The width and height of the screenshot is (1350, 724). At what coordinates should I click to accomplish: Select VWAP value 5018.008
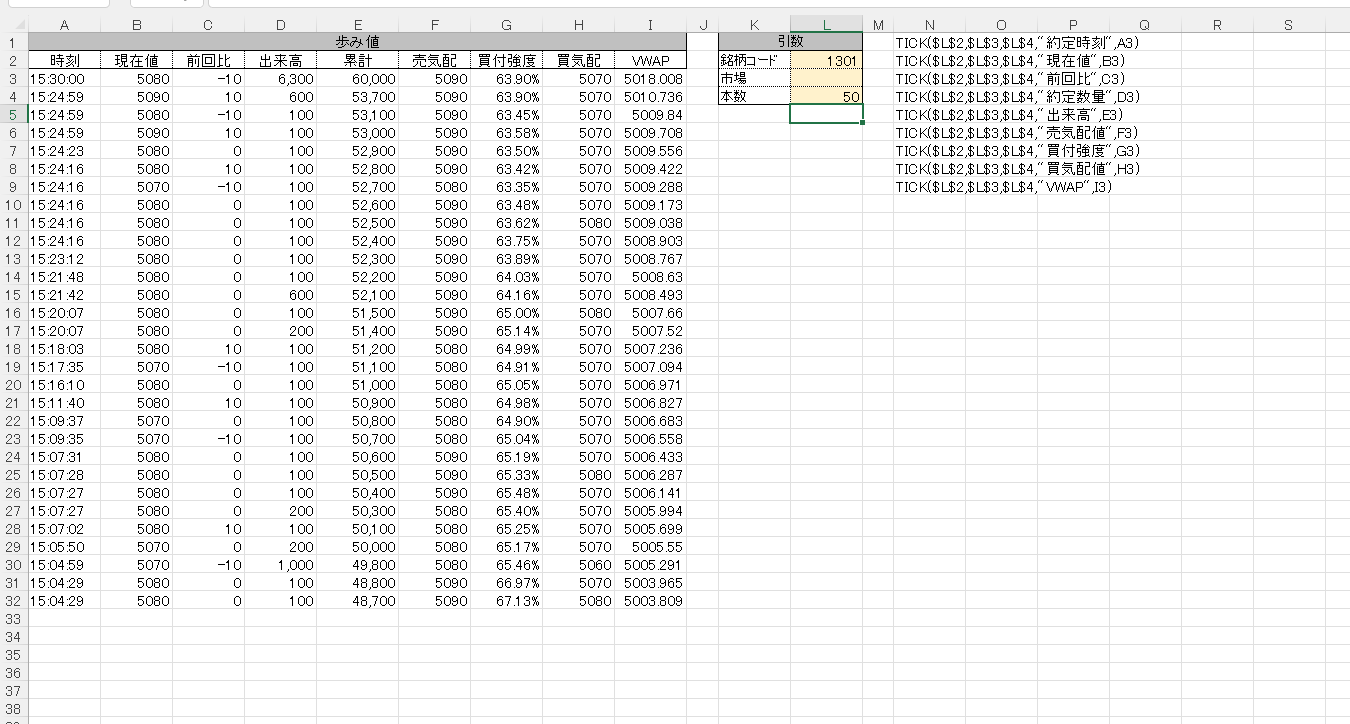[650, 79]
